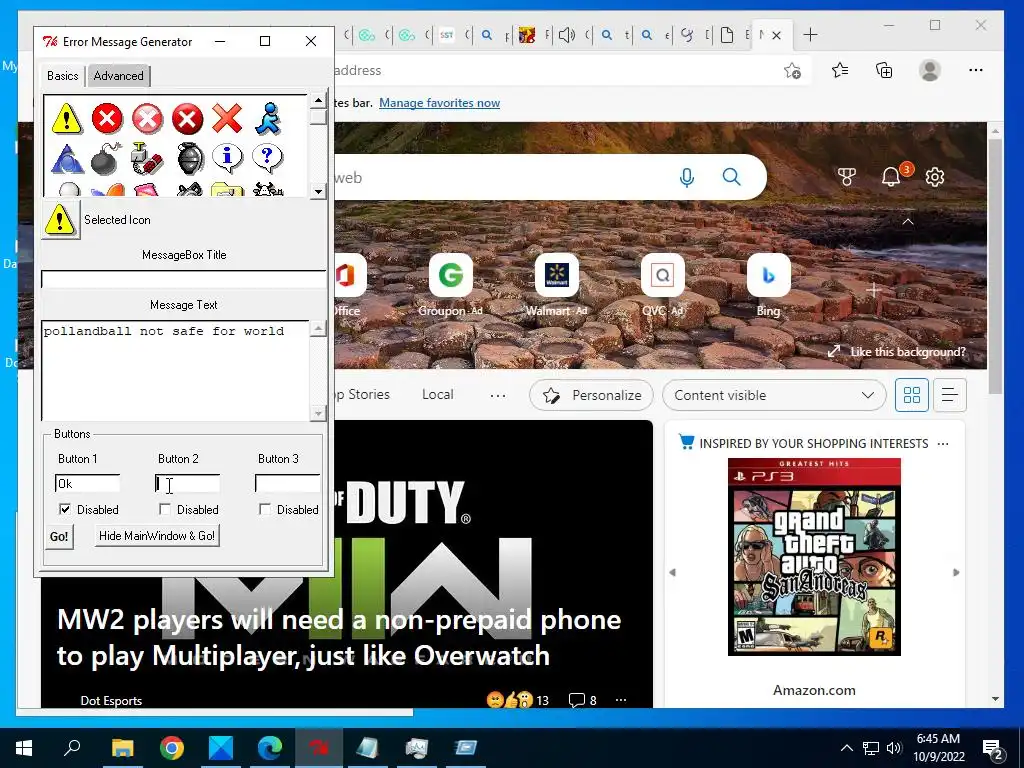This screenshot has width=1024, height=768.
Task: Open the Top Stories feed tab
Action: (x=362, y=394)
